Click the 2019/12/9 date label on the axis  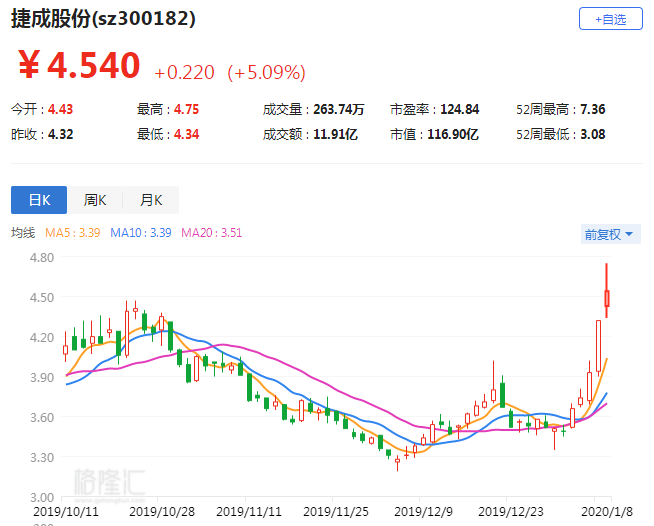[x=423, y=511]
